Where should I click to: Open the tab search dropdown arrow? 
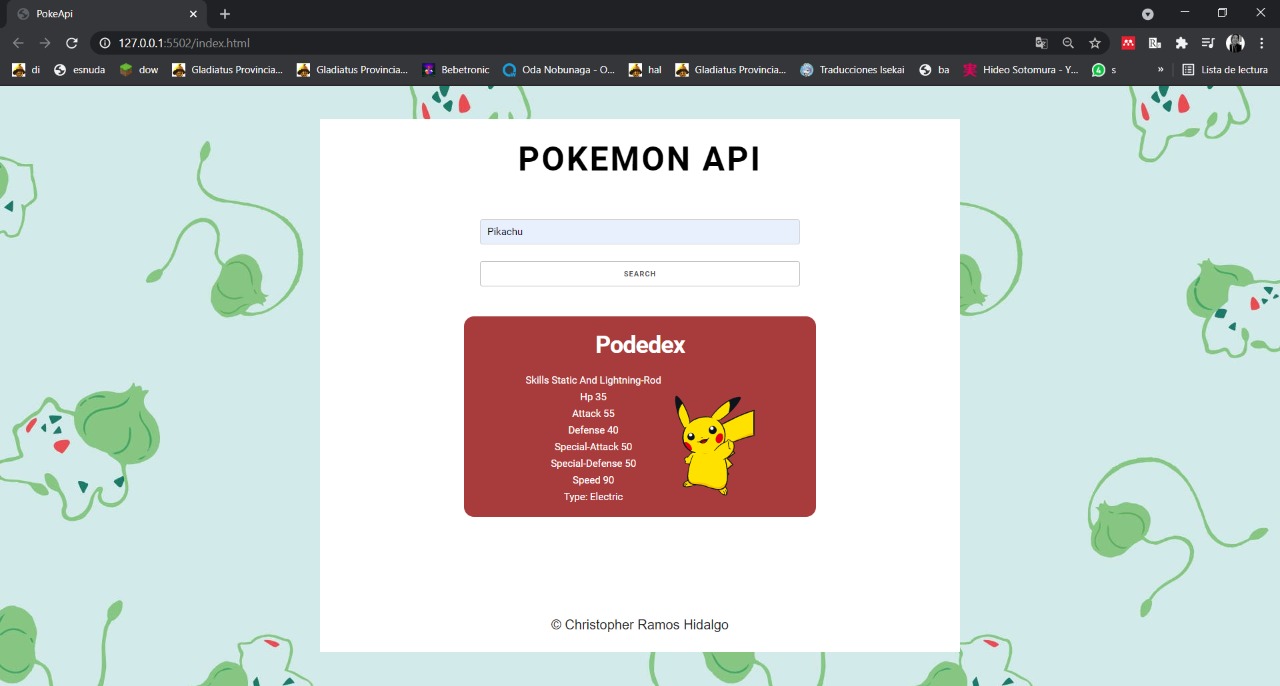(1148, 14)
